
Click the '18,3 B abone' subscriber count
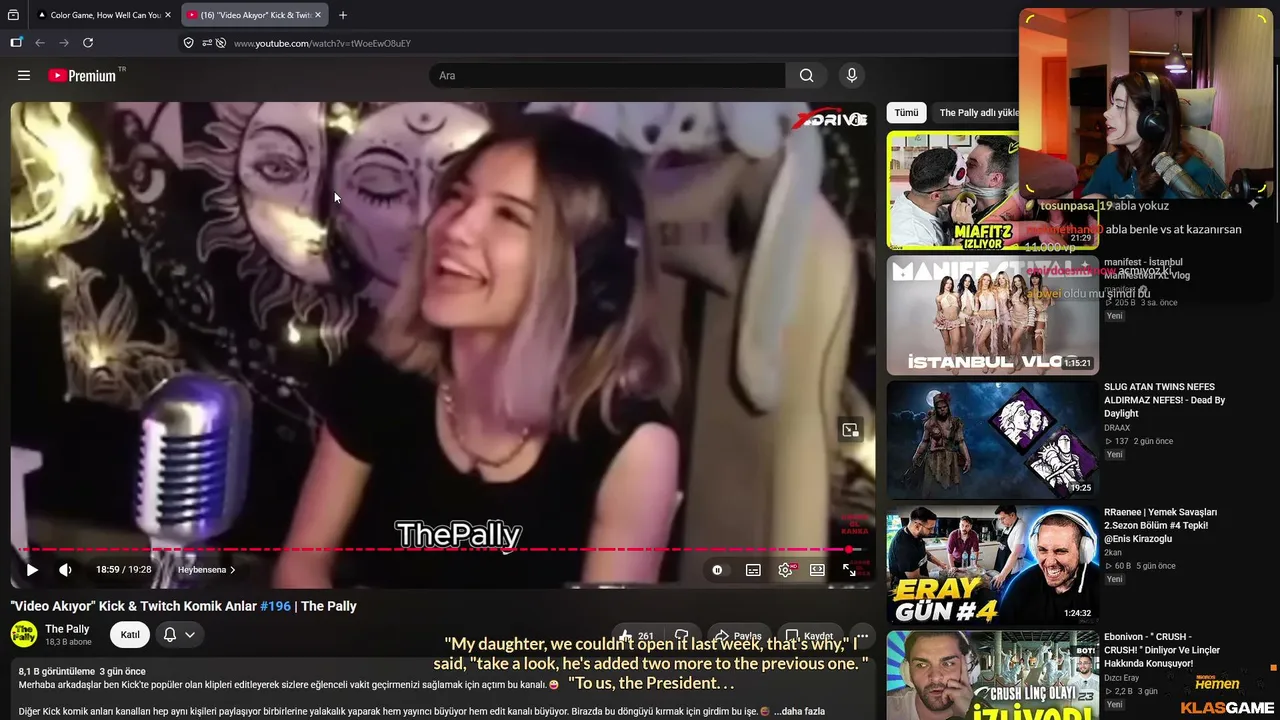[x=68, y=642]
